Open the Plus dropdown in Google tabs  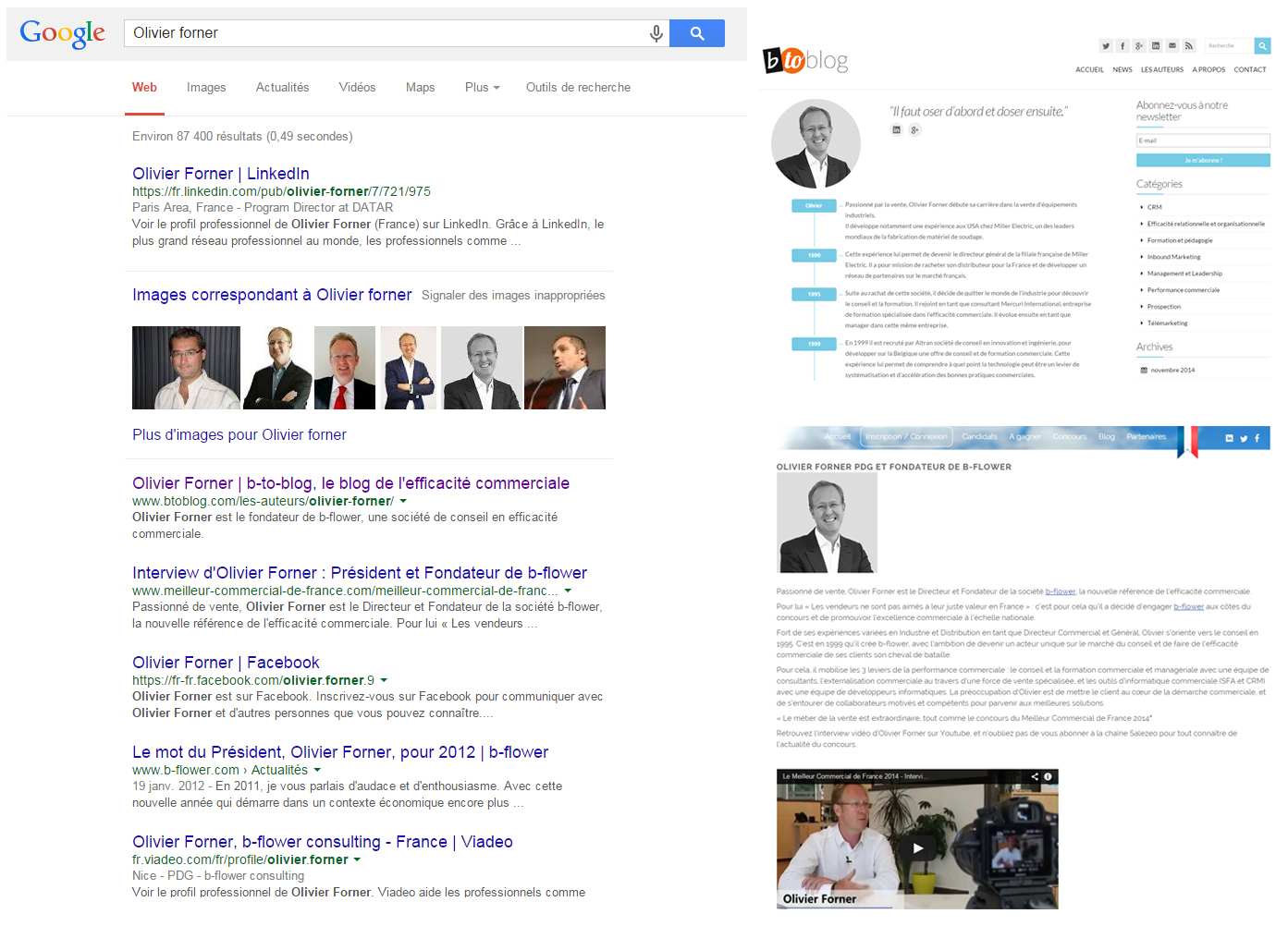(482, 88)
